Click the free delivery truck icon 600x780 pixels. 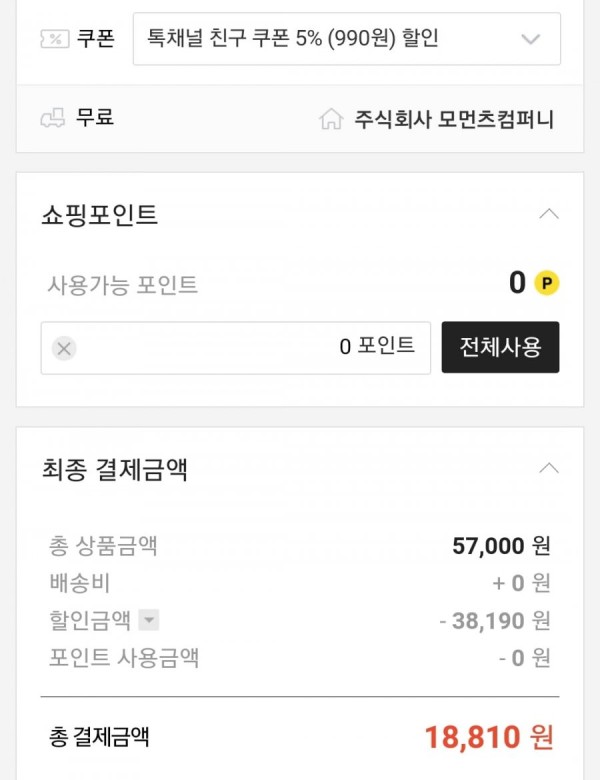pos(53,118)
